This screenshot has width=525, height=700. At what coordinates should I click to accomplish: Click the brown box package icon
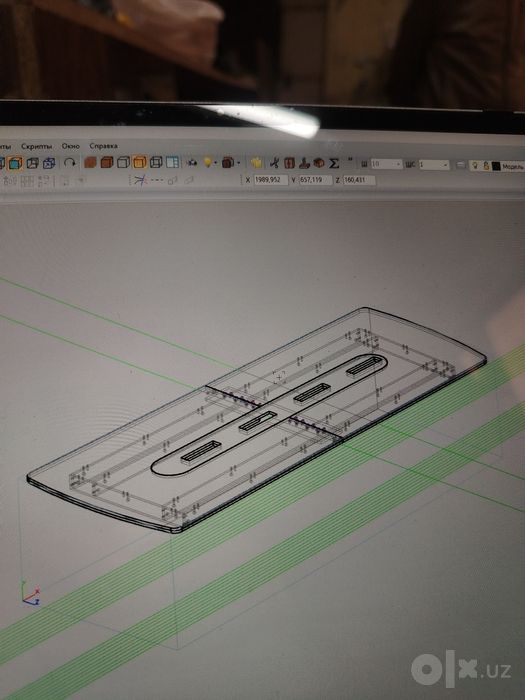pos(319,163)
